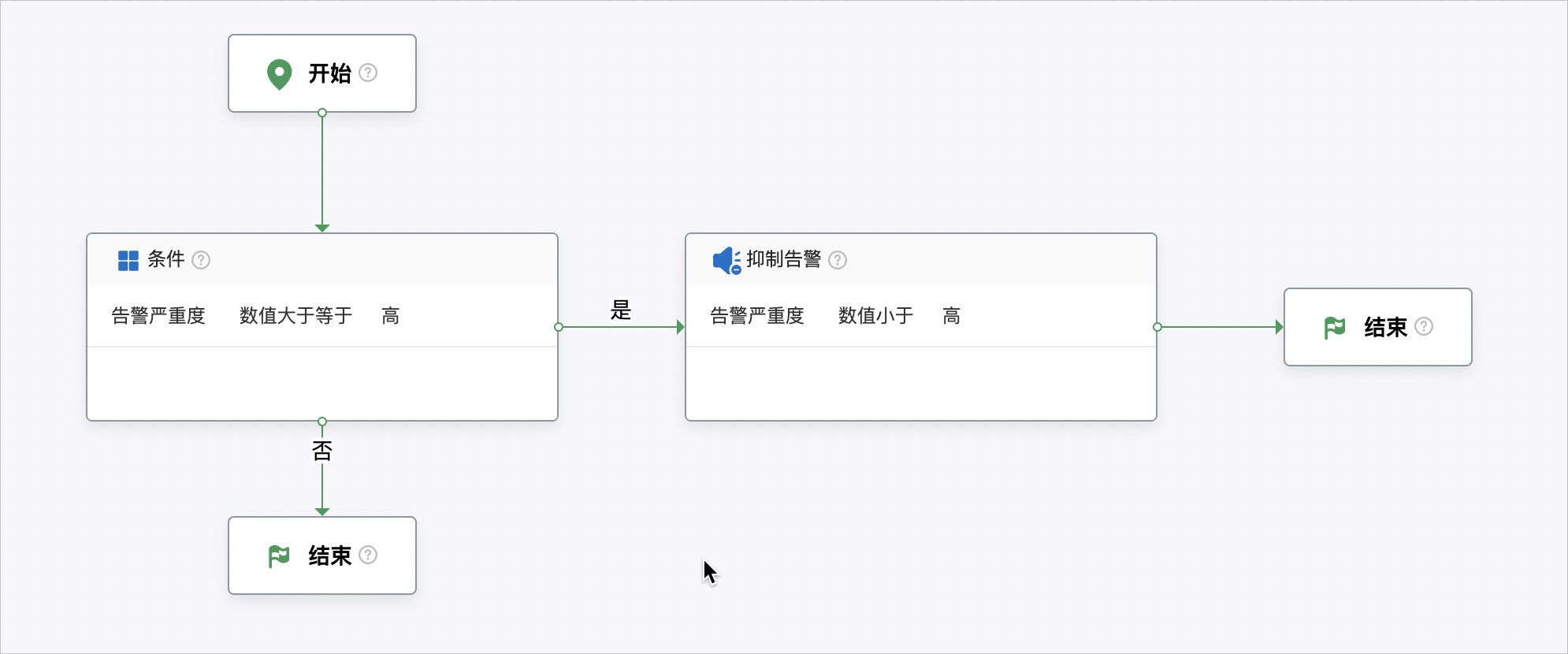Click the connection port under the 开始 node

pos(322,113)
